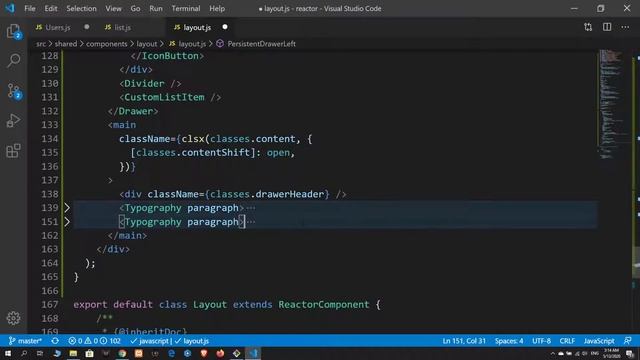
Task: Click the synchronize changes icon in status bar
Action: coord(55,341)
